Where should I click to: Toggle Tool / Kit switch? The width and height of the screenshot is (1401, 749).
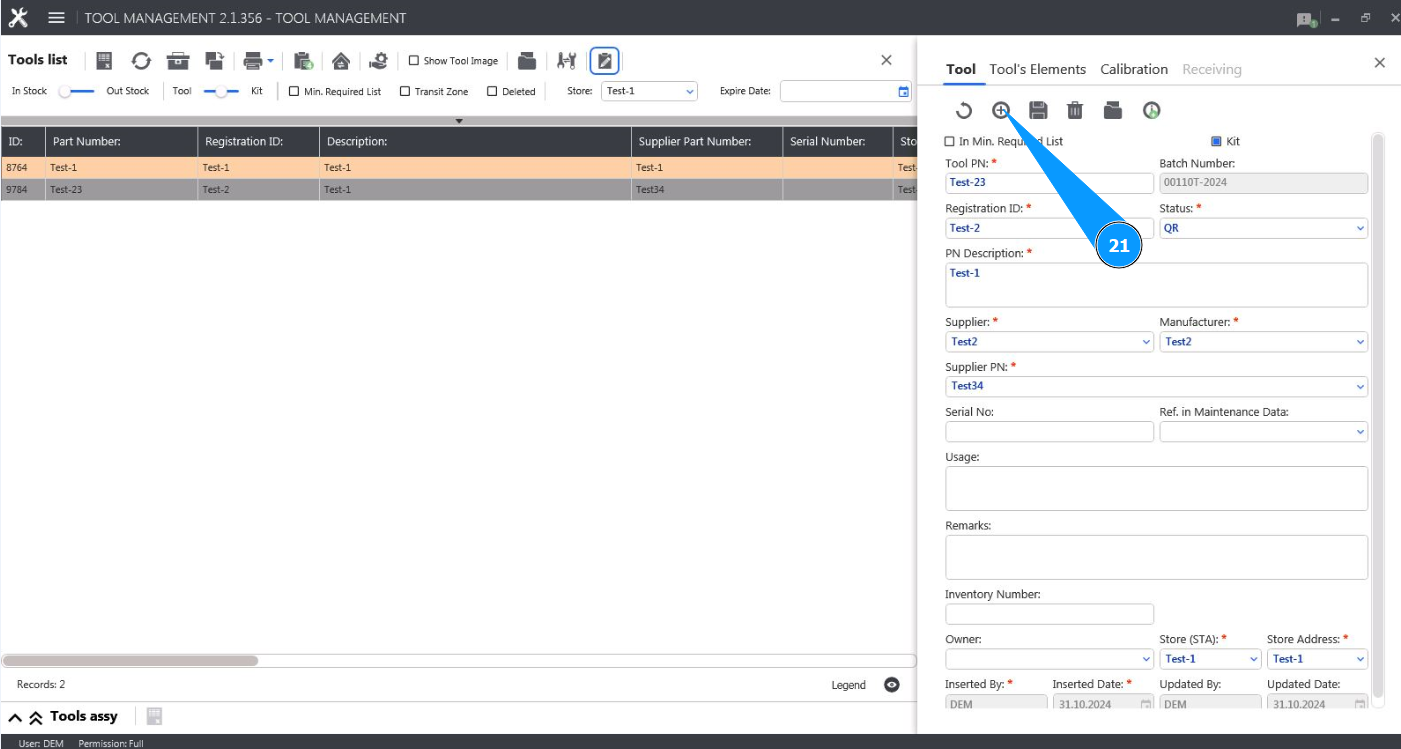click(x=221, y=91)
